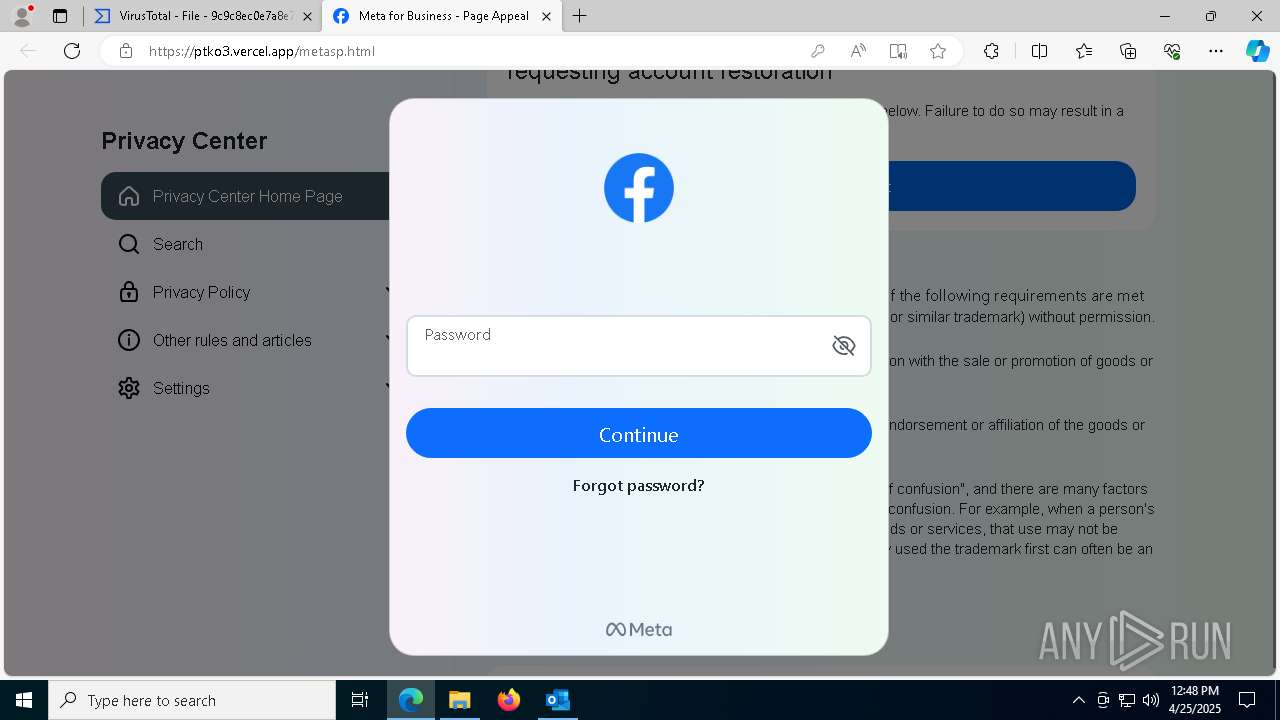Open Task View on taskbar
1280x720 pixels.
tap(360, 700)
